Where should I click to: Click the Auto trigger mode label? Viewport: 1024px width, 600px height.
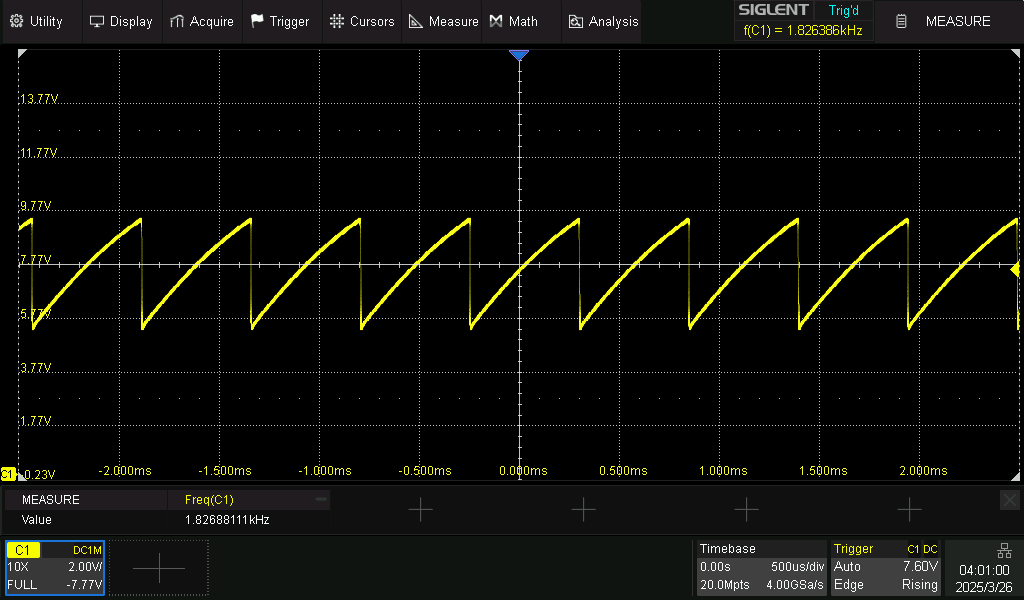847,567
